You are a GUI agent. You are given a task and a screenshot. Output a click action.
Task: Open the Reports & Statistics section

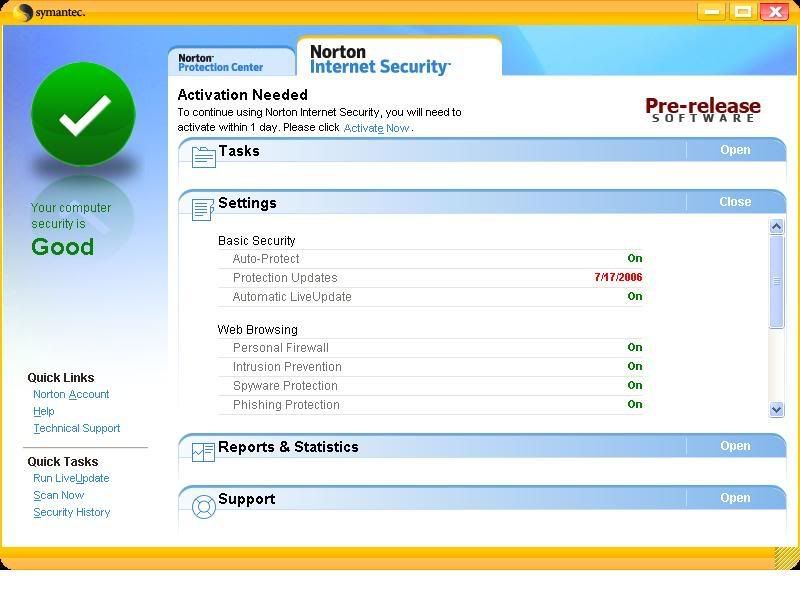[735, 446]
